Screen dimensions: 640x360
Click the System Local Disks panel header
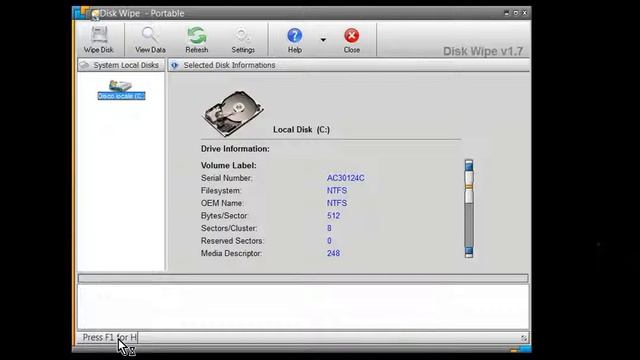coord(121,65)
